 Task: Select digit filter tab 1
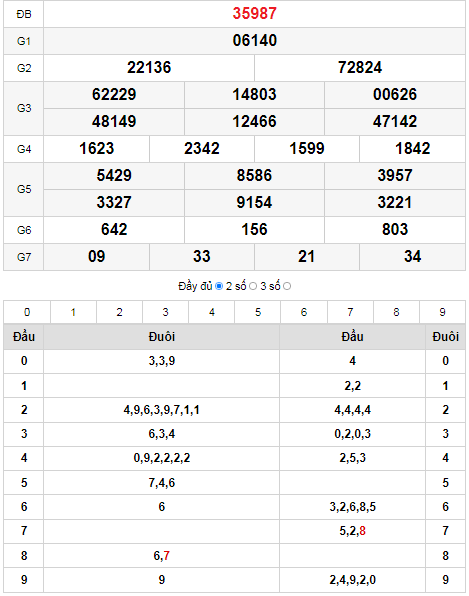click(x=73, y=312)
